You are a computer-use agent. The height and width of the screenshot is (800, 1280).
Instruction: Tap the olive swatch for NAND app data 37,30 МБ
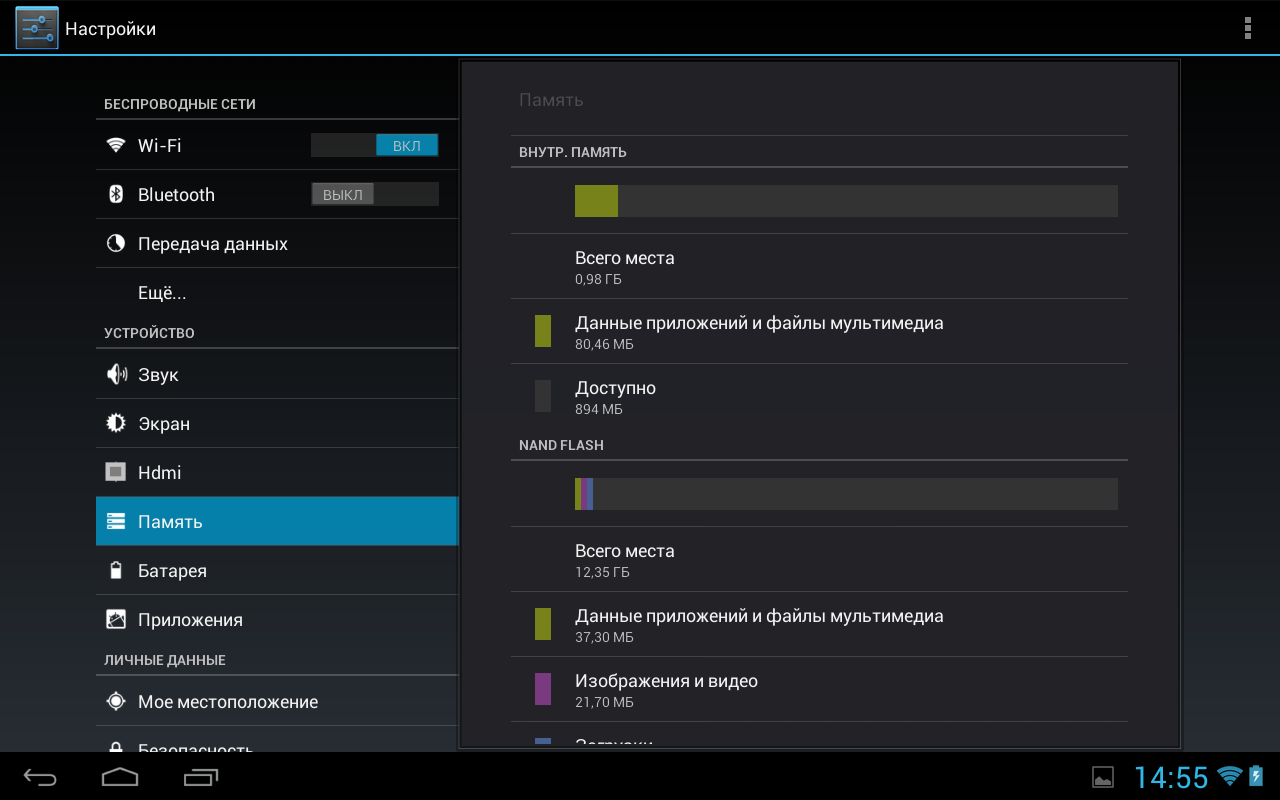tap(543, 624)
